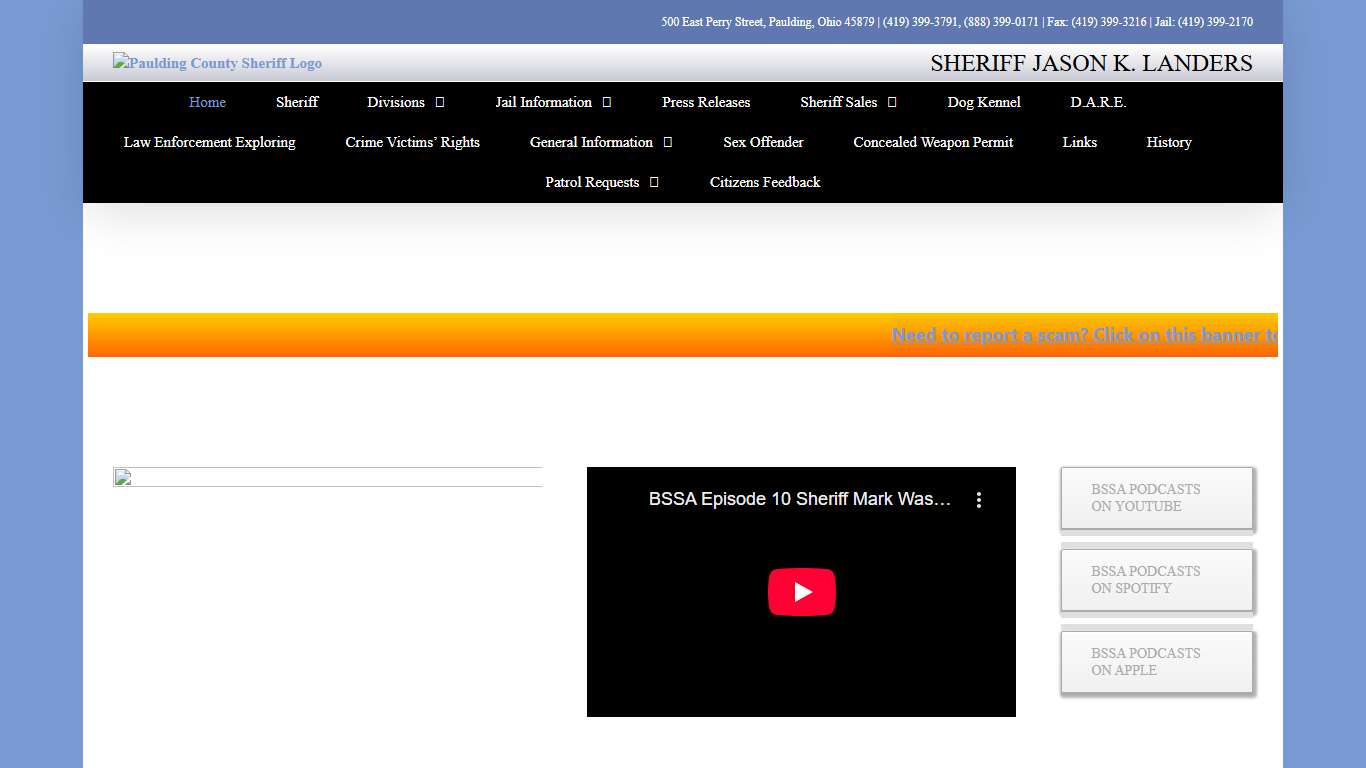Open the YouTube video three-dot options menu
Screen dimensions: 1366x768
point(978,500)
